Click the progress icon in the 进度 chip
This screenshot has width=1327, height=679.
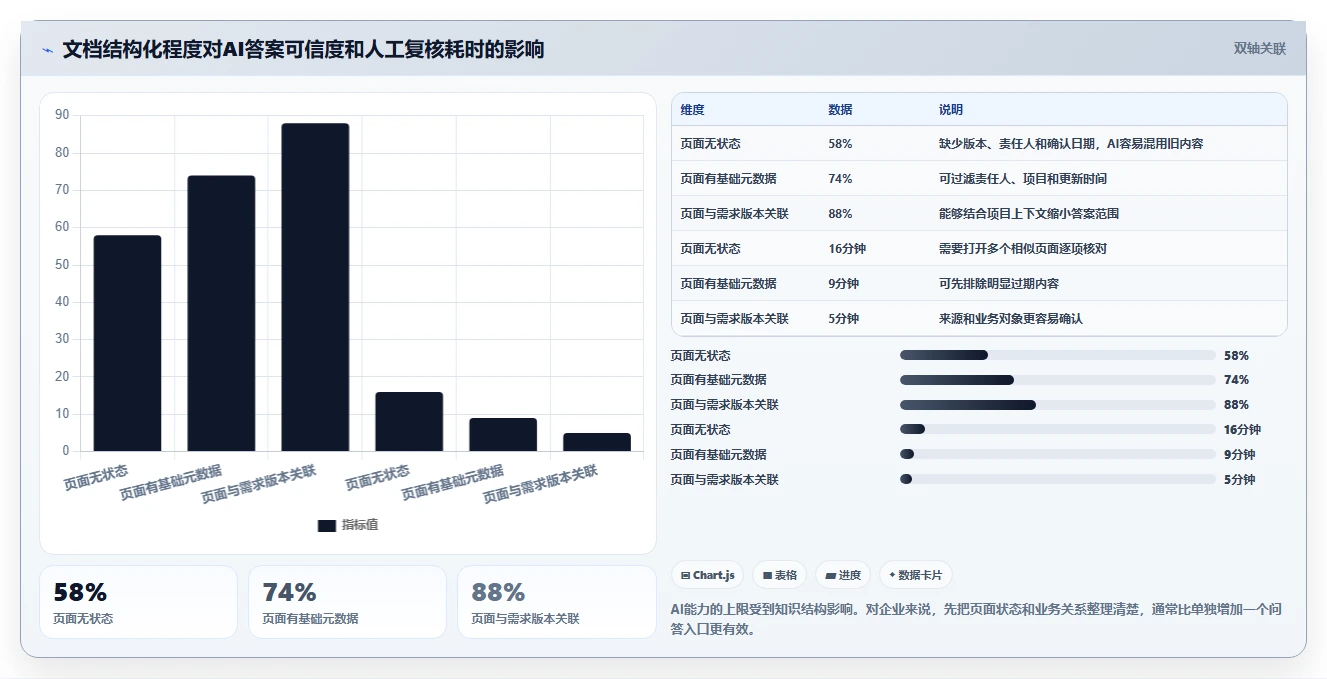(830, 576)
